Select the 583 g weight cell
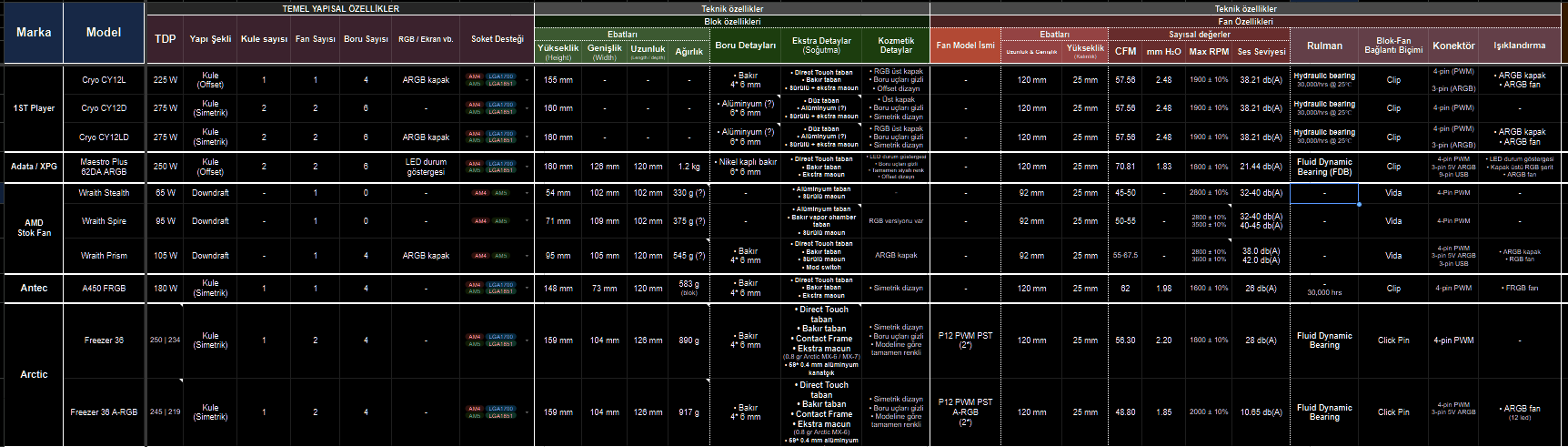1568x447 pixels. [689, 289]
